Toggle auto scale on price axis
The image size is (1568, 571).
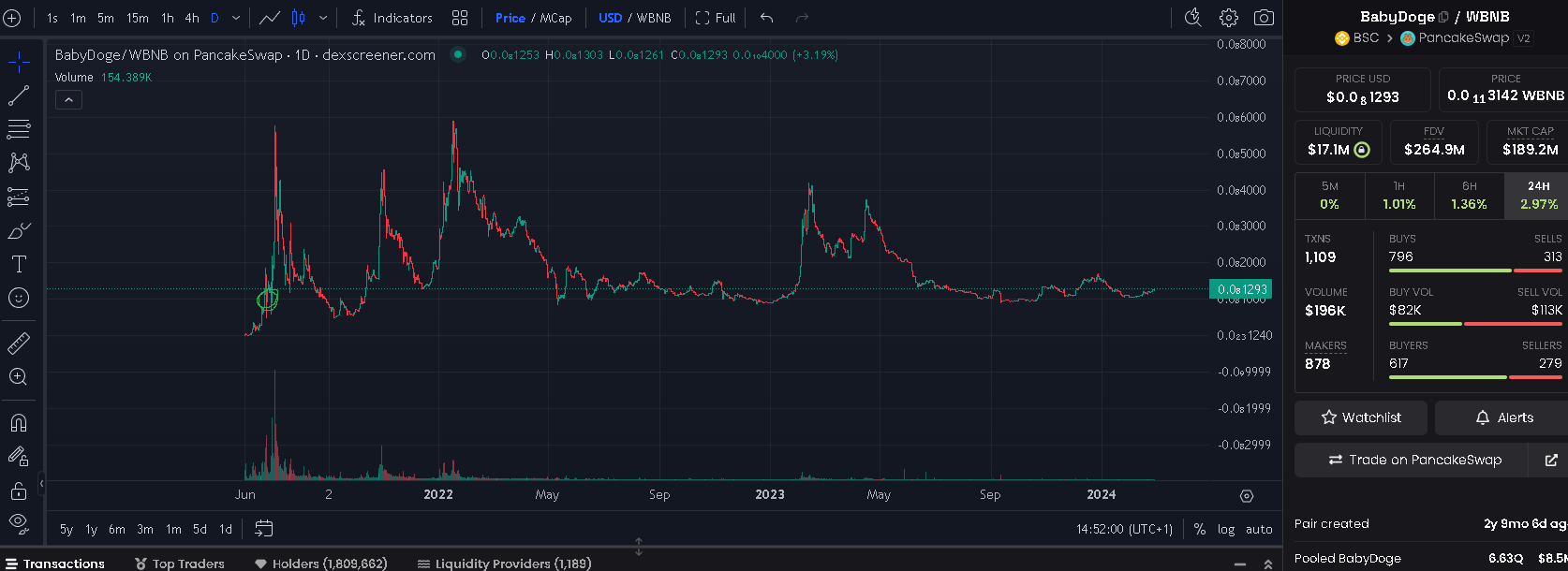click(x=1259, y=529)
